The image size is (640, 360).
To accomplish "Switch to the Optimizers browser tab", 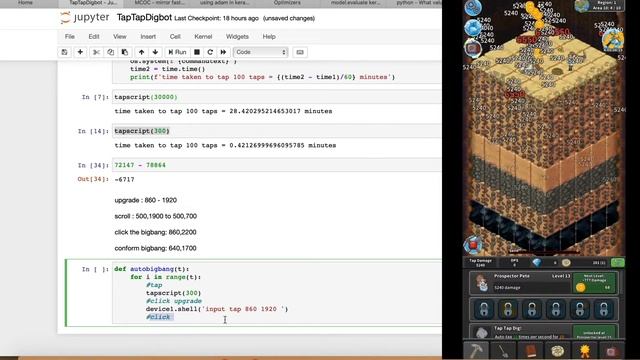I will [x=287, y=3].
